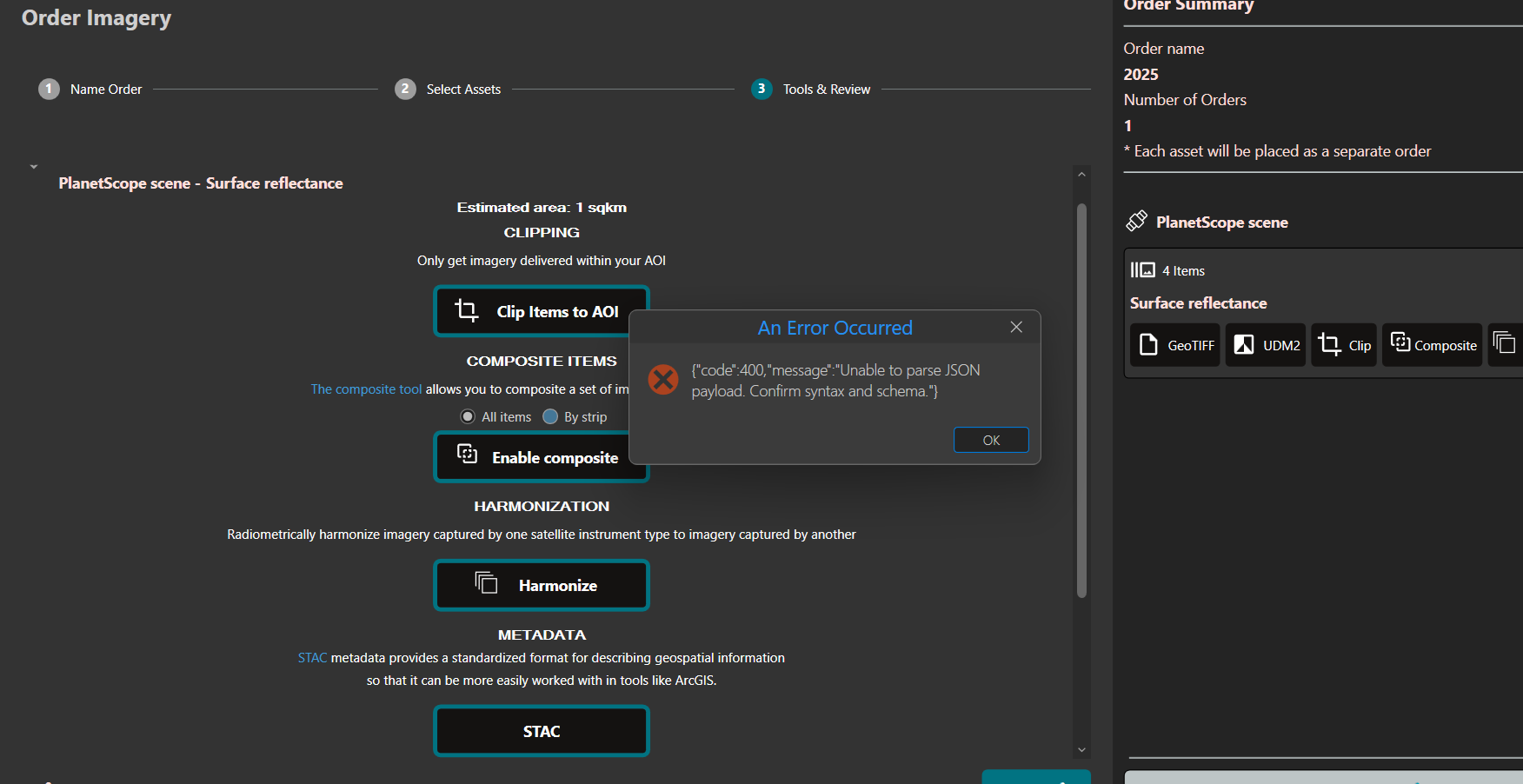
Task: Click the scroll down arrow of tools panel
Action: (1081, 749)
